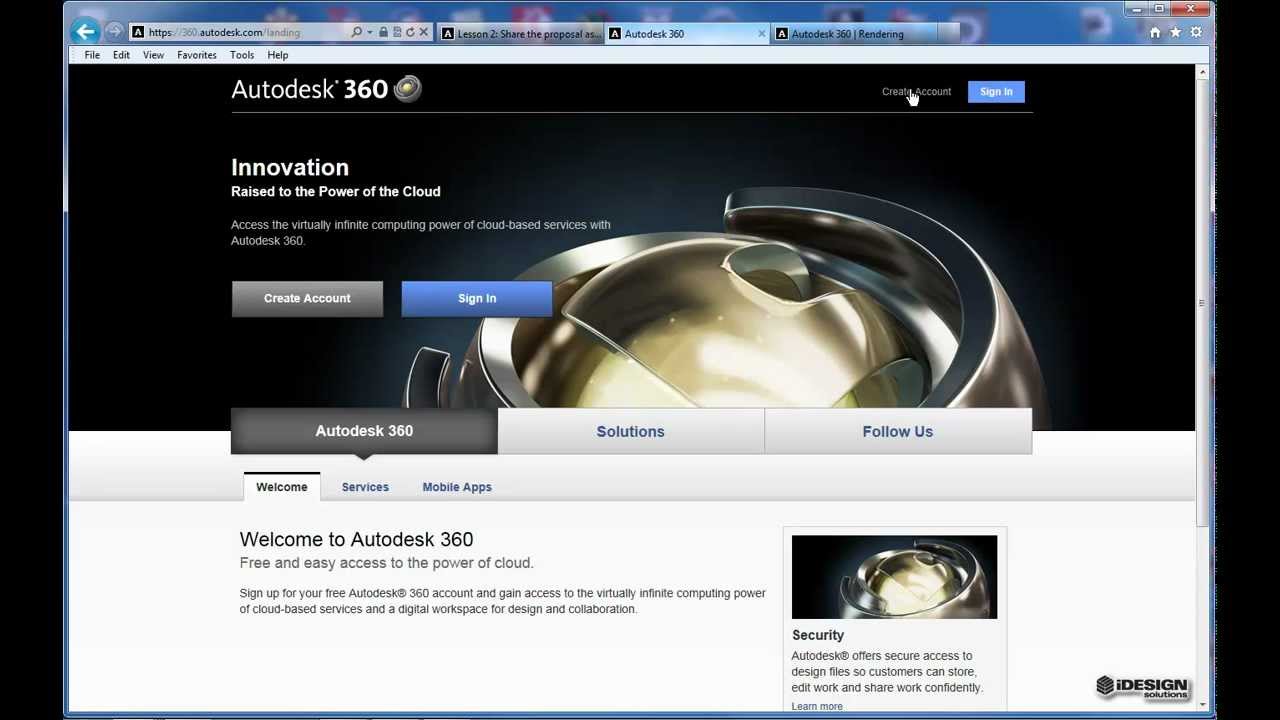Select the Solutions section tab
This screenshot has width=1280, height=720.
(631, 431)
